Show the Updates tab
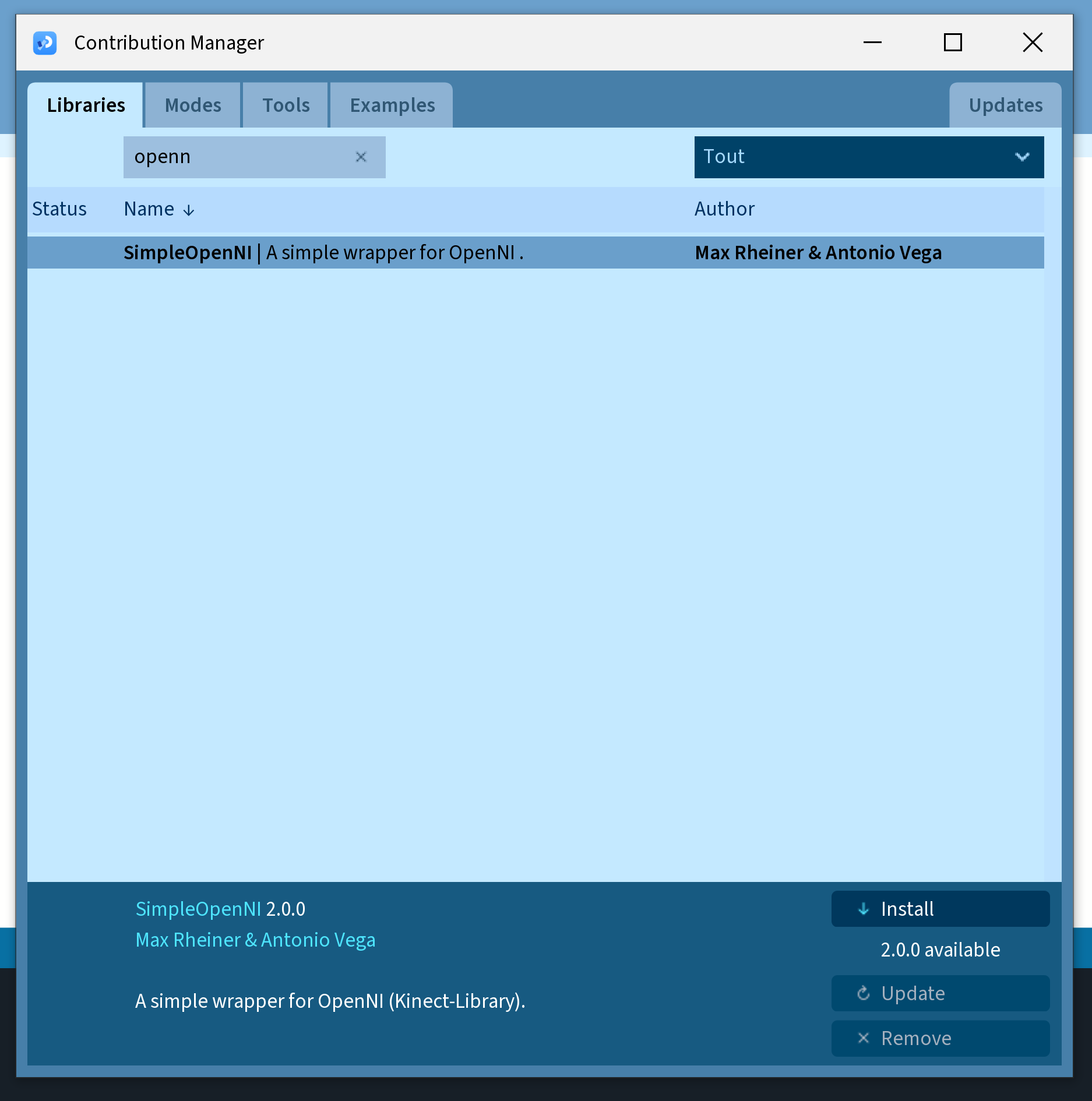The image size is (1092, 1101). [1005, 105]
